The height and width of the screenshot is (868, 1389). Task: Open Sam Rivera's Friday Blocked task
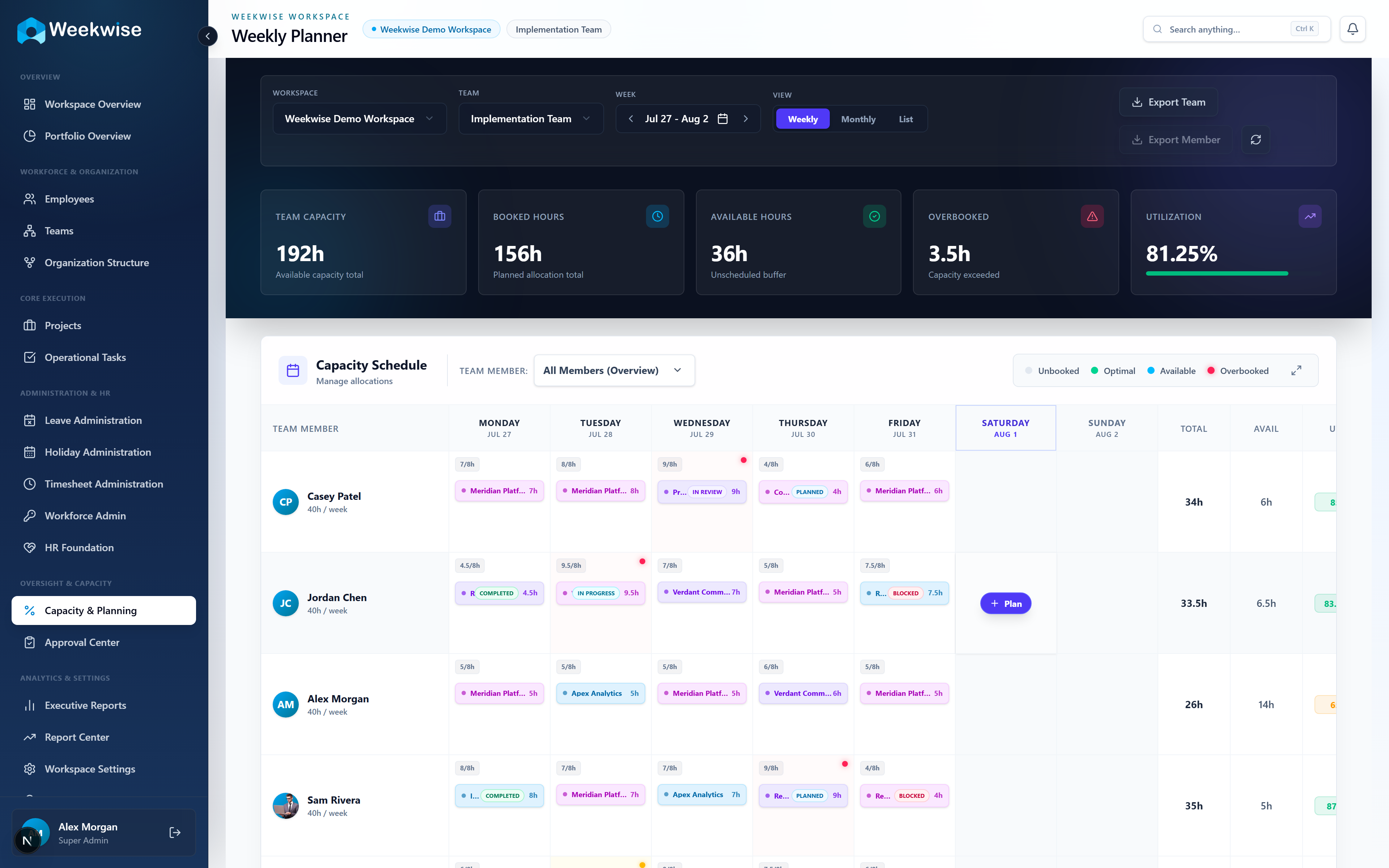(x=904, y=796)
